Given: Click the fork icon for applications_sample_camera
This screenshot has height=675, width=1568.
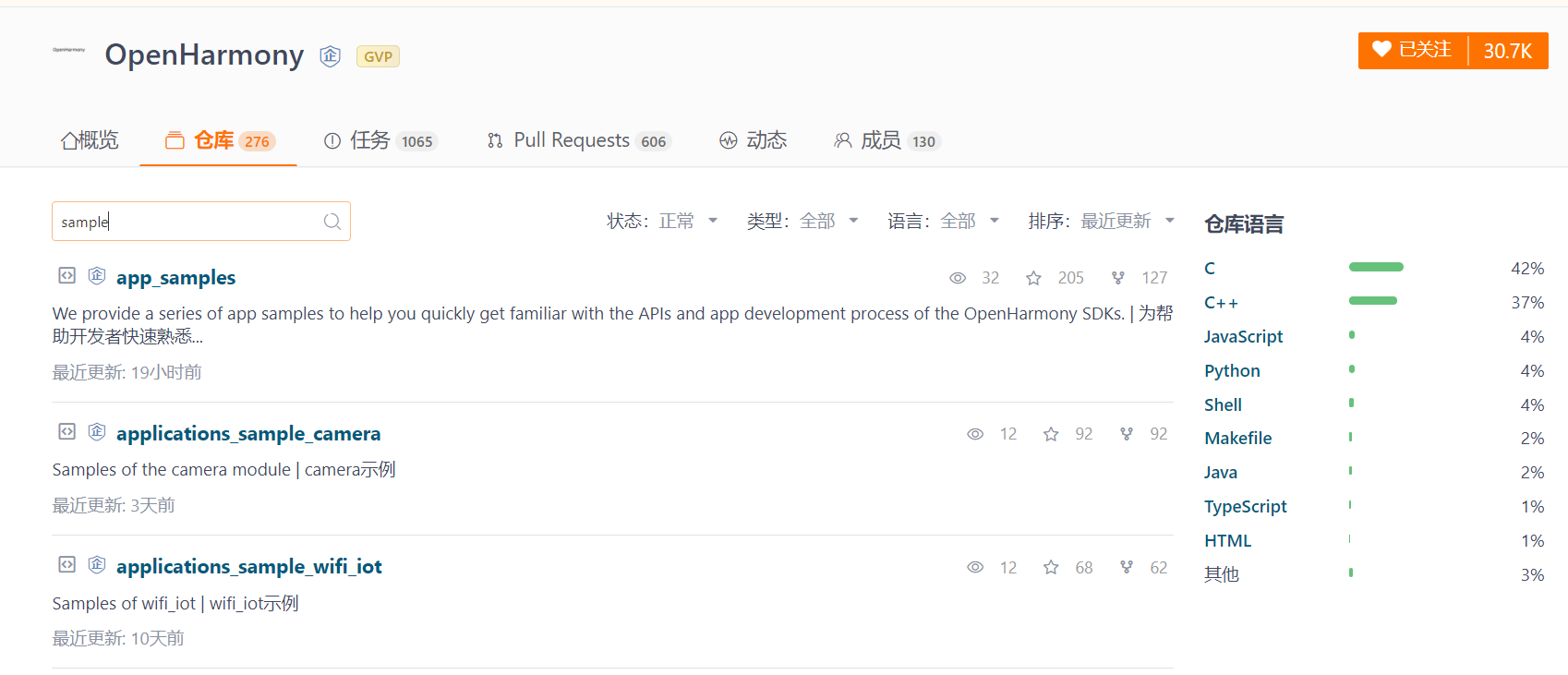Looking at the screenshot, I should point(1127,434).
